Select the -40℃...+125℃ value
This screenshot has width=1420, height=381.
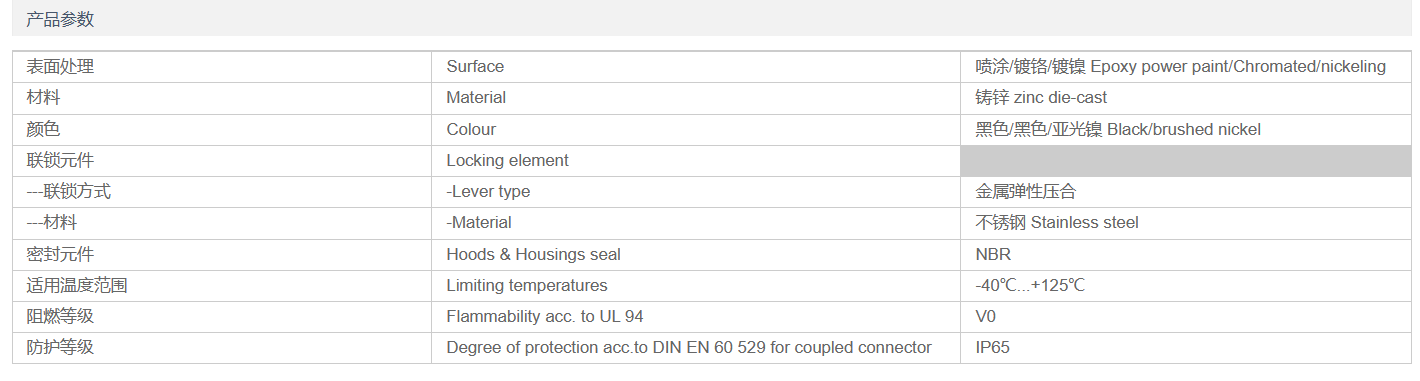[x=1030, y=286]
